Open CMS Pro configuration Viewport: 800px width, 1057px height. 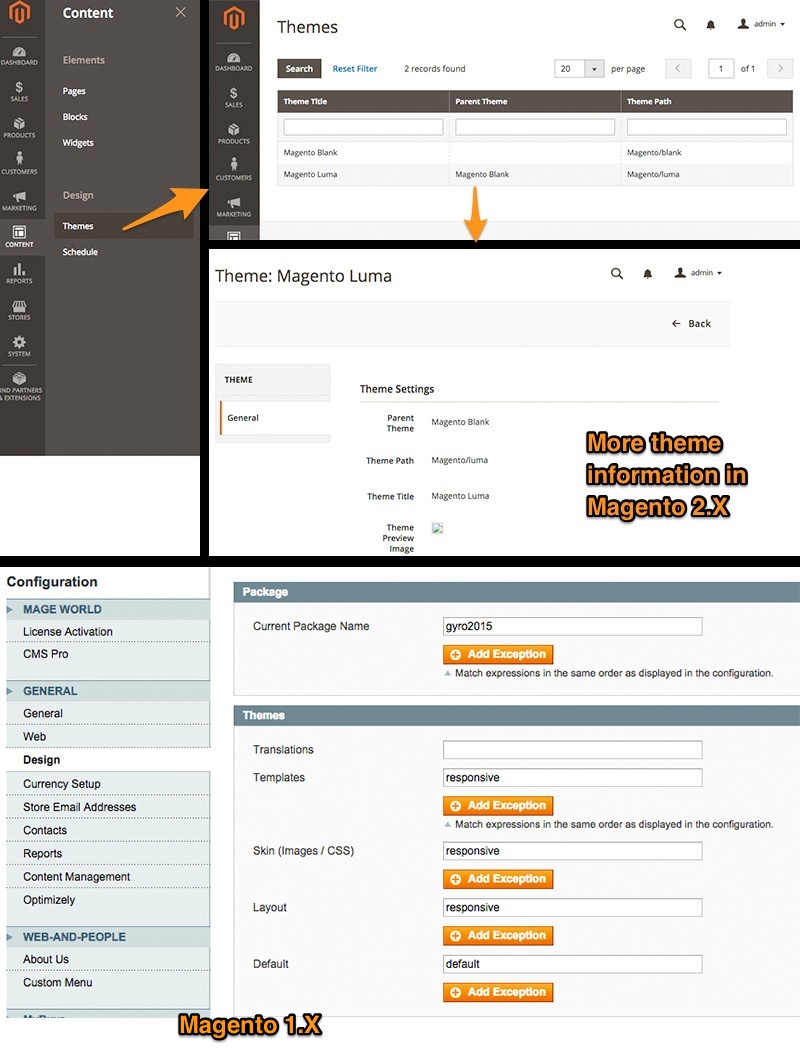(46, 654)
